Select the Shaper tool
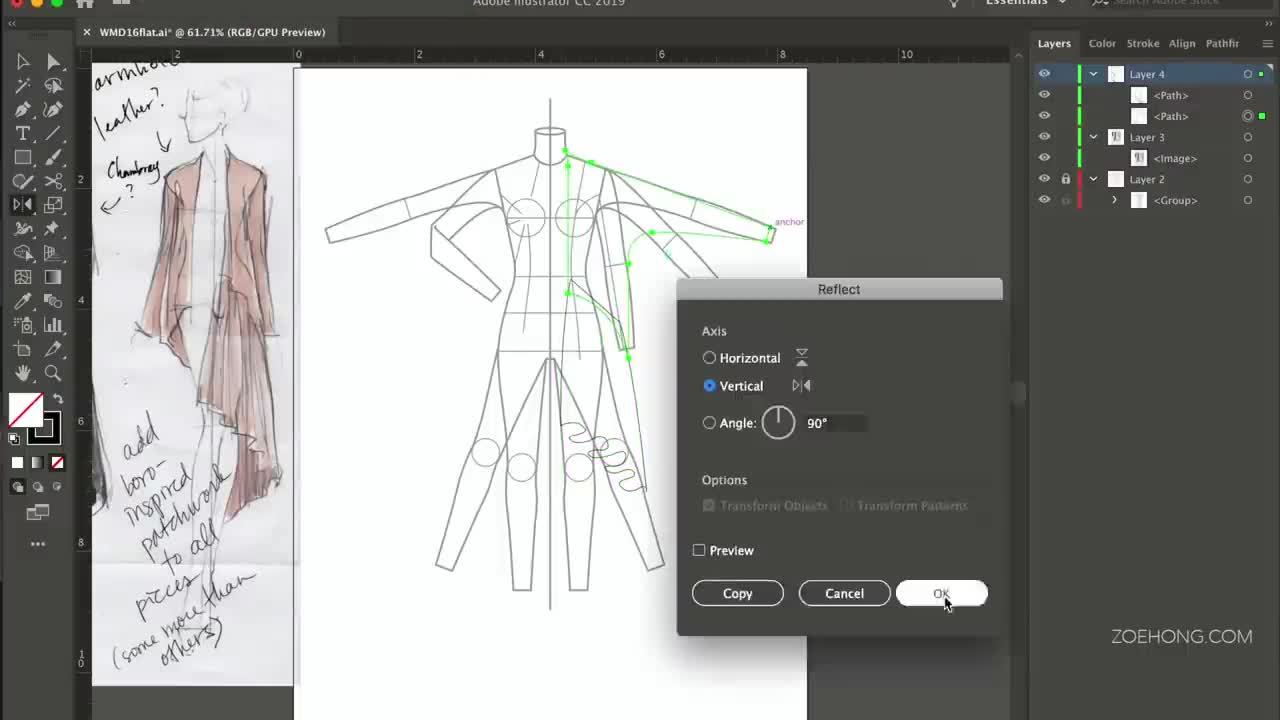This screenshot has width=1280, height=720. pos(23,182)
